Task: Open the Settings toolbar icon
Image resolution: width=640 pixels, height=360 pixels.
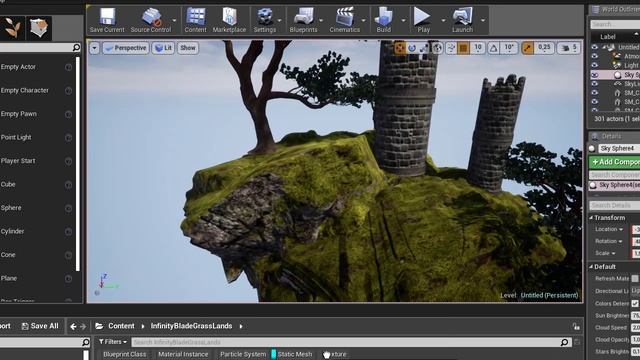Action: 264,20
